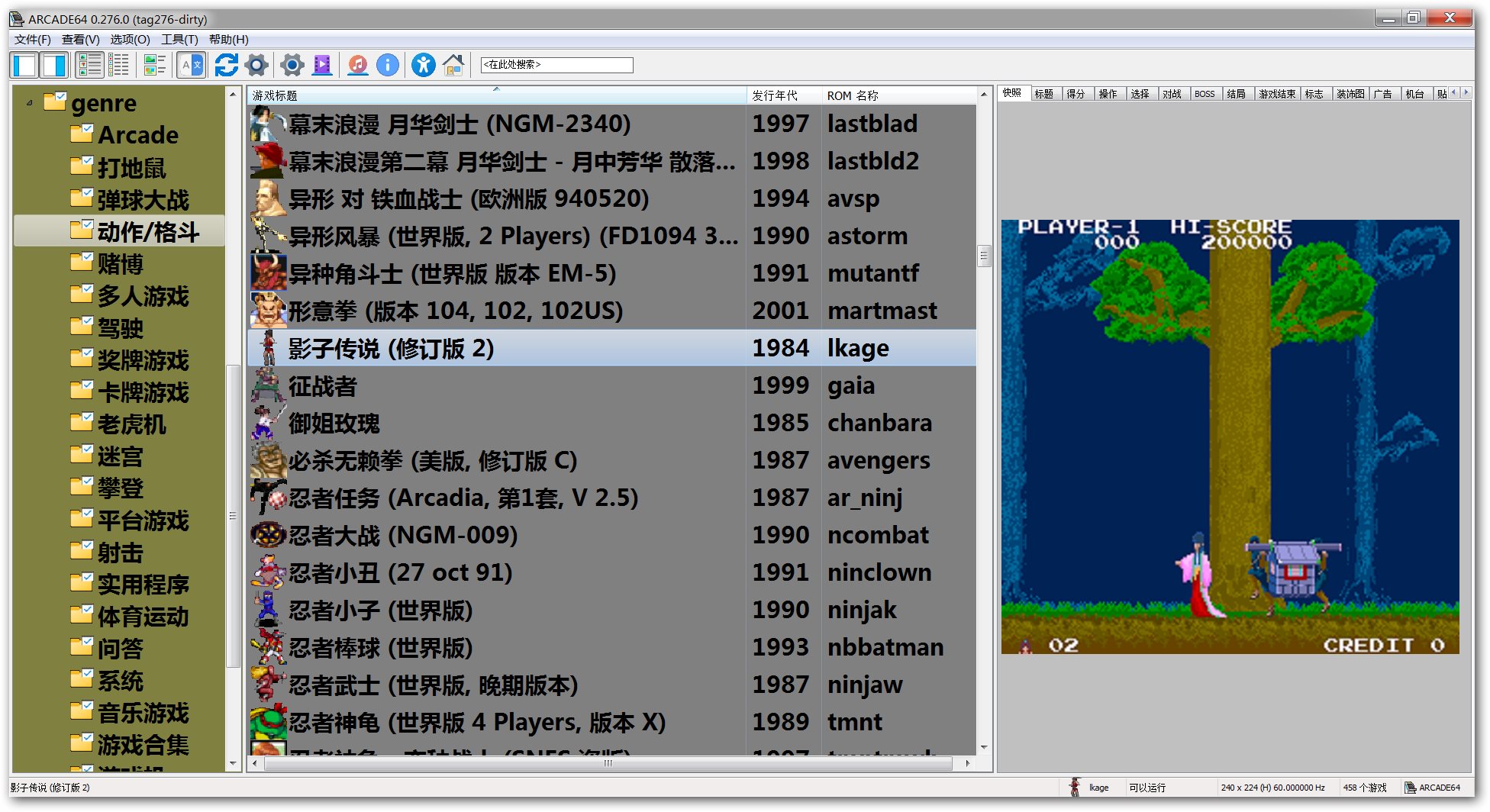The width and height of the screenshot is (1490, 812).
Task: Toggle the folder list panel button
Action: tap(24, 66)
